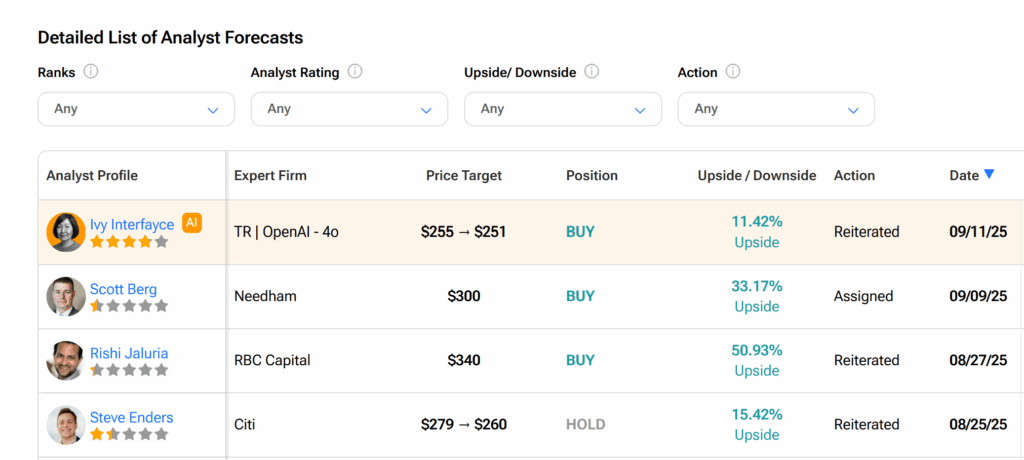
Task: Open Rishi Jaluria's profile link
Action: [129, 353]
